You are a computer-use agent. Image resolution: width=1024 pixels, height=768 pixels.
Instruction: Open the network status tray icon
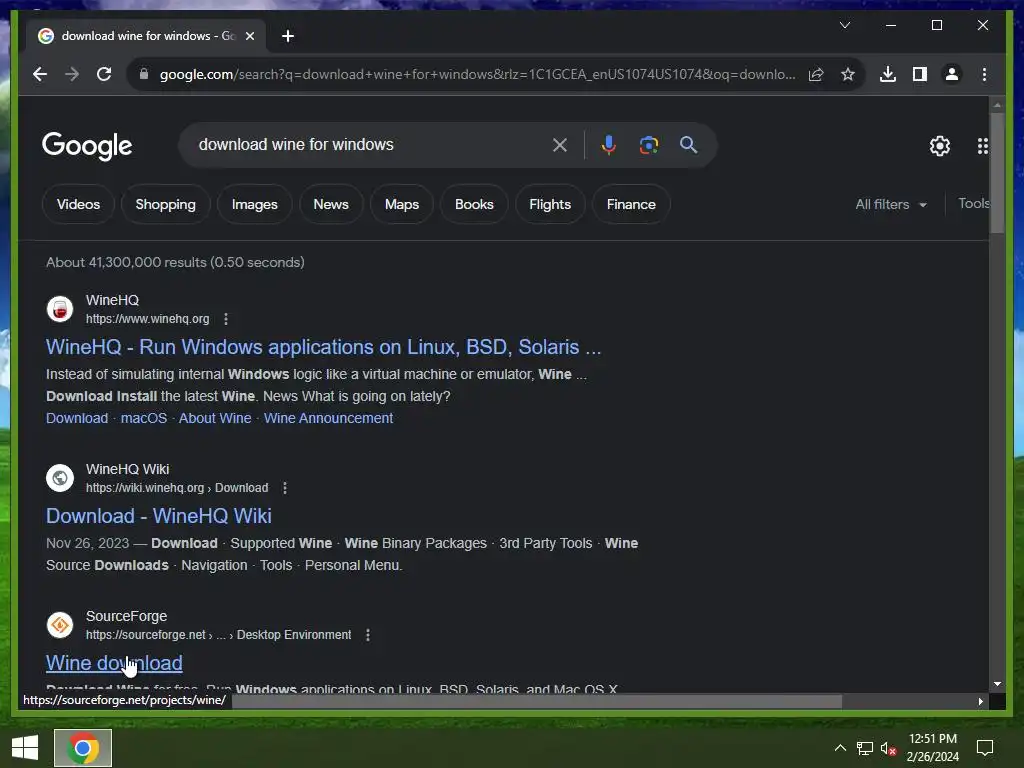pos(865,748)
